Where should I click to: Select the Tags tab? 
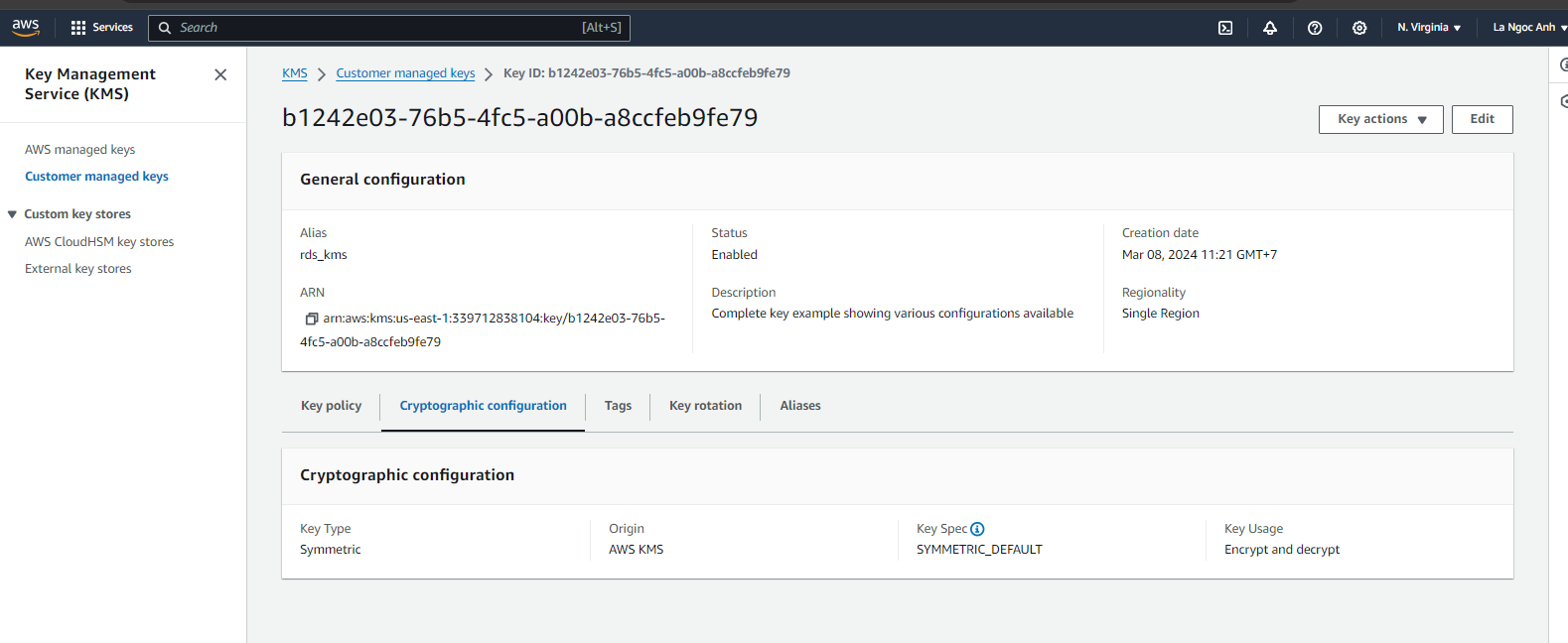coord(618,406)
